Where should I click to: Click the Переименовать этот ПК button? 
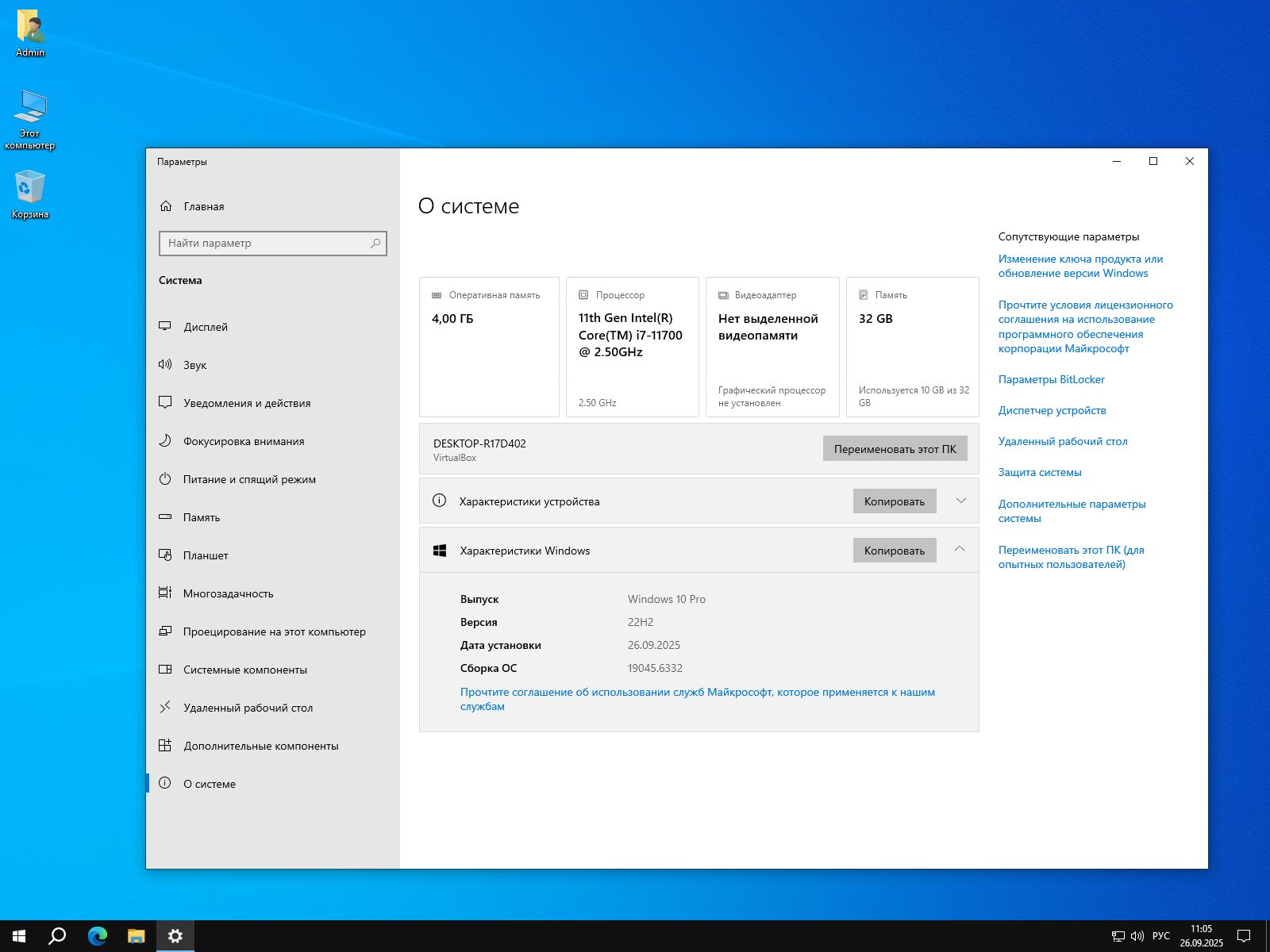click(895, 449)
